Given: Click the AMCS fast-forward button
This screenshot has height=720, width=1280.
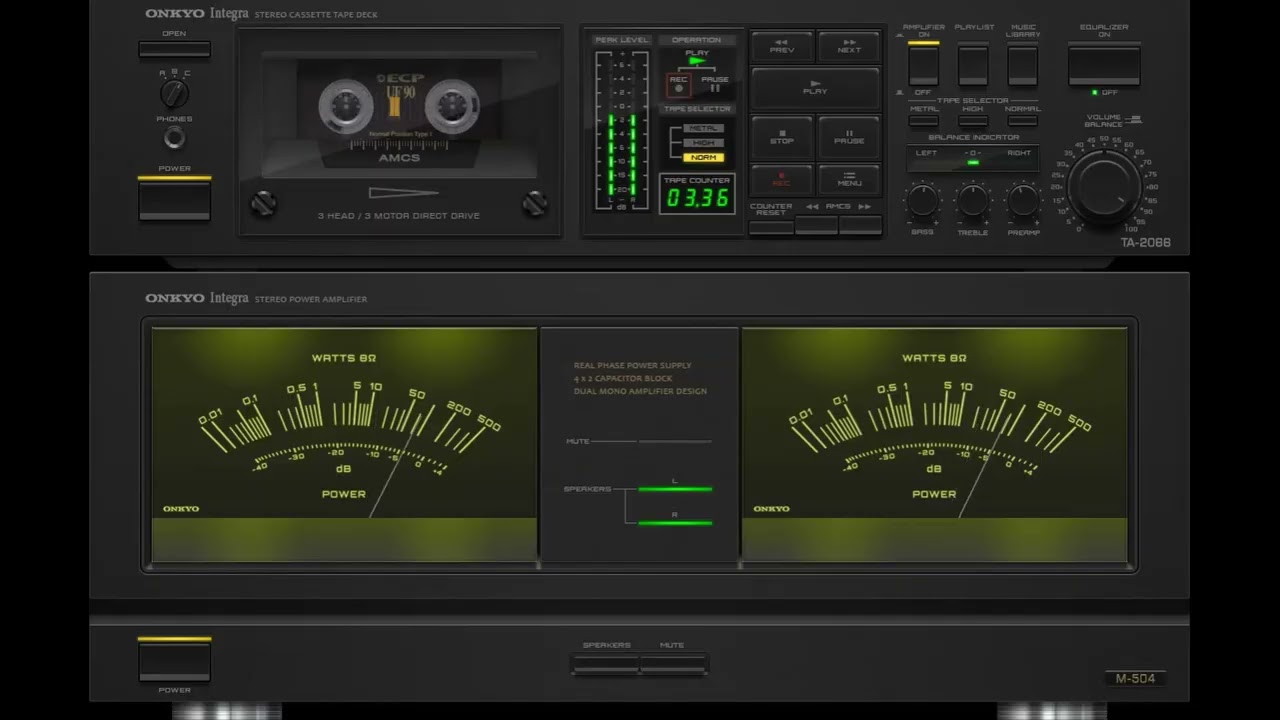Looking at the screenshot, I should click(x=860, y=226).
